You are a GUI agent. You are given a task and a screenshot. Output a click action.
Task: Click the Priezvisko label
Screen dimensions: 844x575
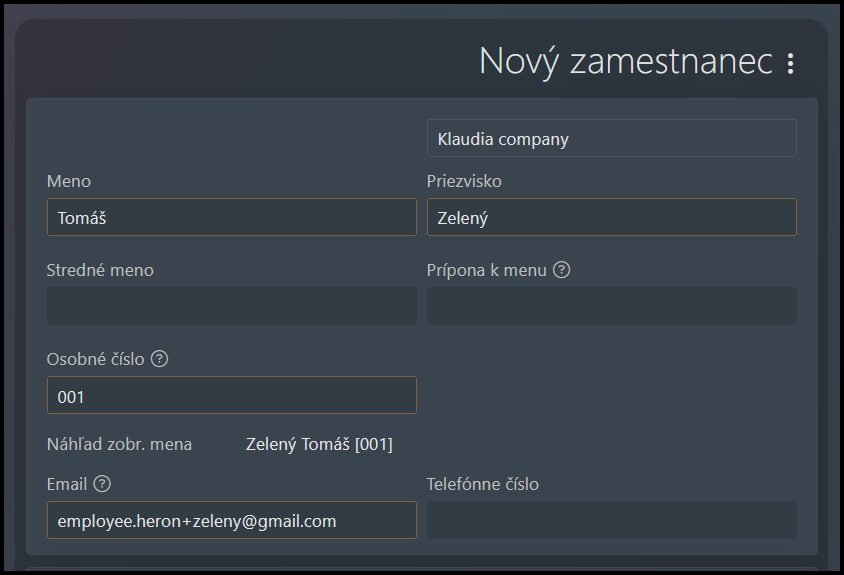[464, 181]
